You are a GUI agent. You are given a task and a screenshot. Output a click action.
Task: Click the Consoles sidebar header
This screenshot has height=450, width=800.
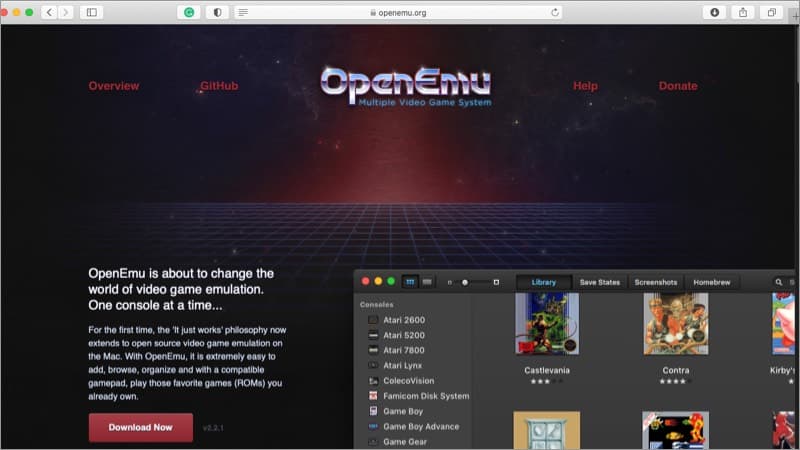[x=377, y=305]
